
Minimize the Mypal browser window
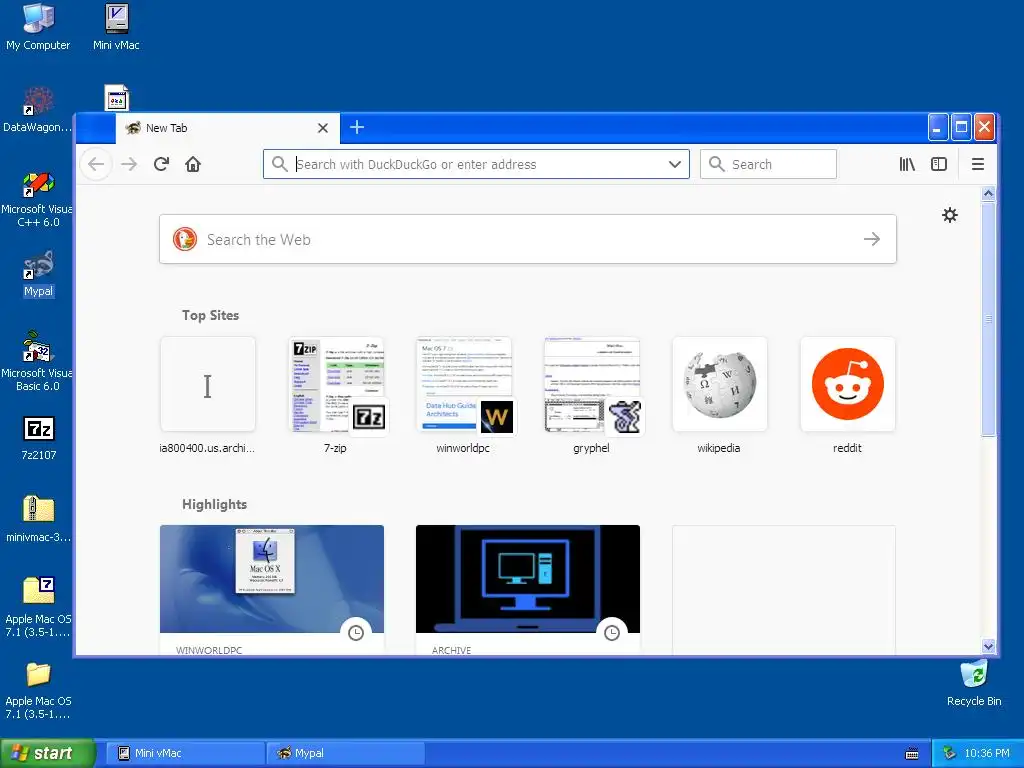pyautogui.click(x=938, y=127)
